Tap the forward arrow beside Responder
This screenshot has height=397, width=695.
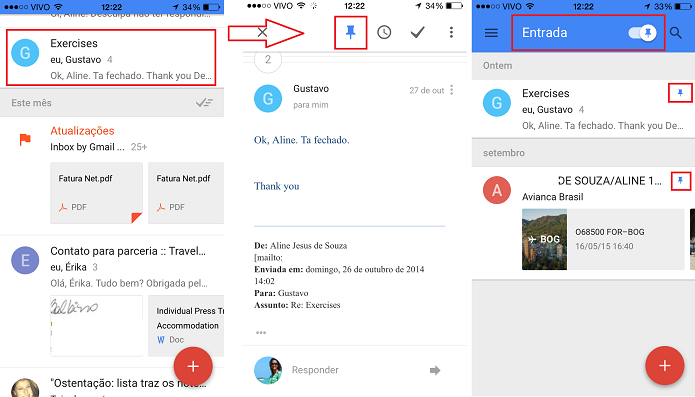435,370
